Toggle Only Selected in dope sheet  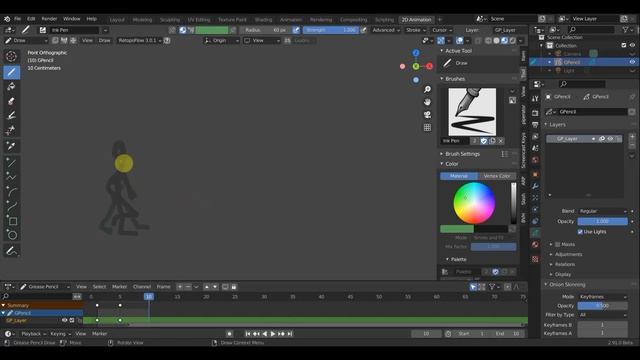click(473, 287)
